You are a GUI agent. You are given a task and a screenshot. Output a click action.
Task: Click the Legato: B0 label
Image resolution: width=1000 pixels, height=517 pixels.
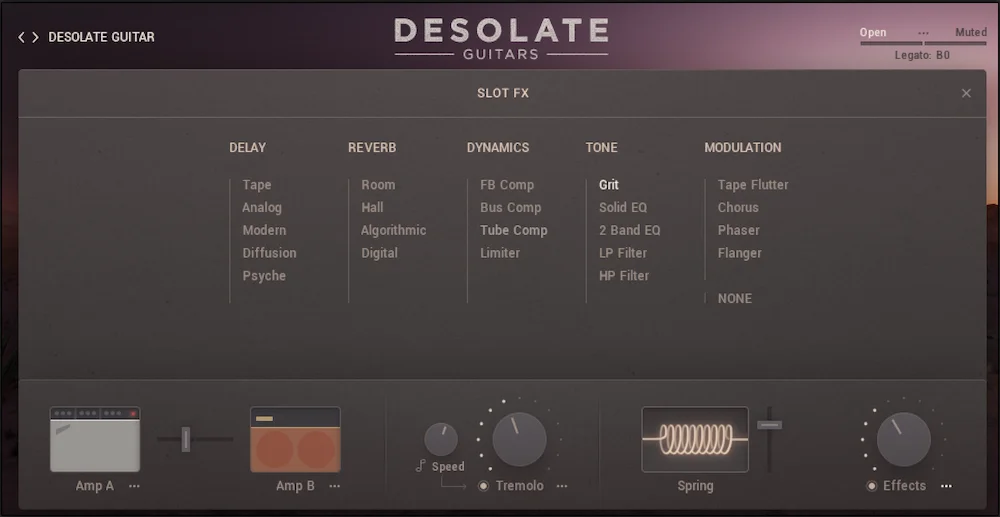click(922, 55)
